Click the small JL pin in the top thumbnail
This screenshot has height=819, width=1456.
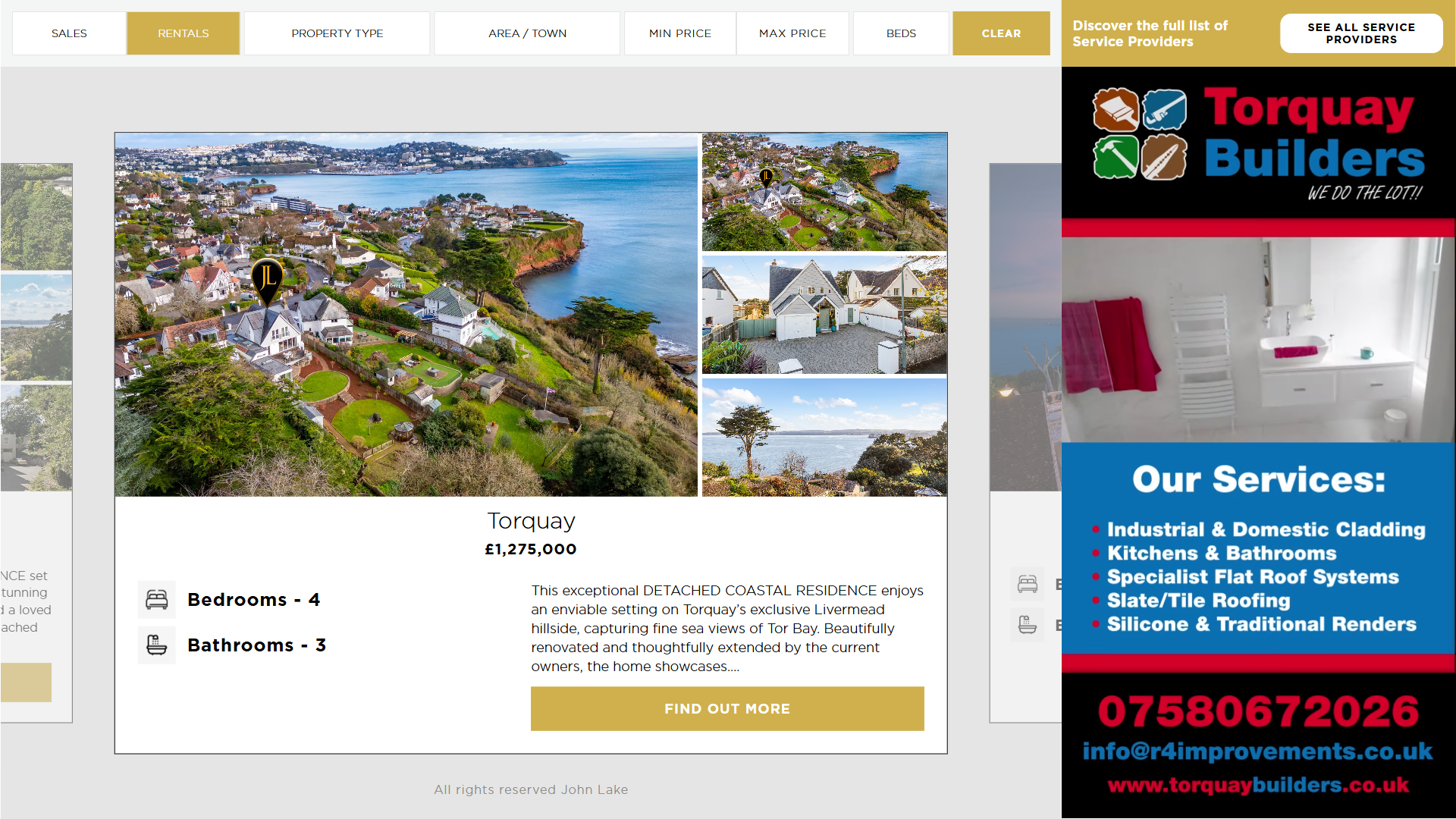767,178
